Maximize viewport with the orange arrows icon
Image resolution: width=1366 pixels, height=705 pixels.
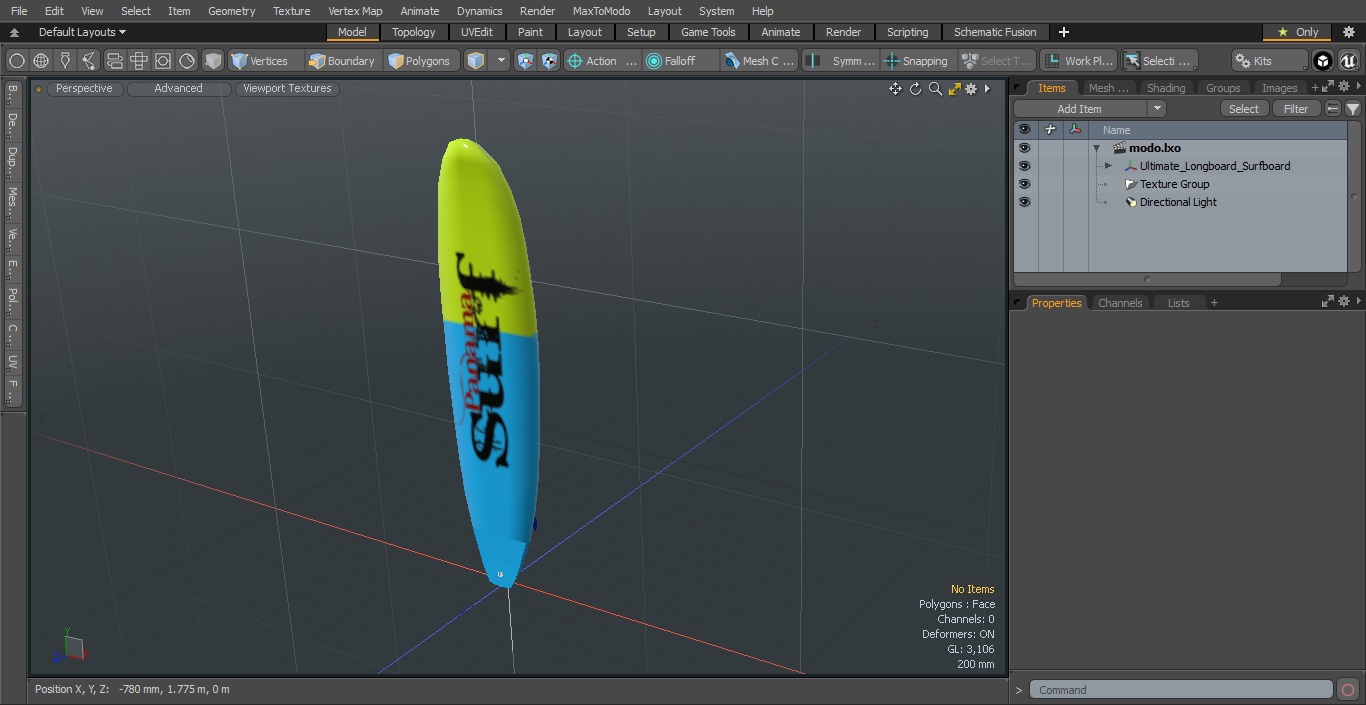pos(954,89)
